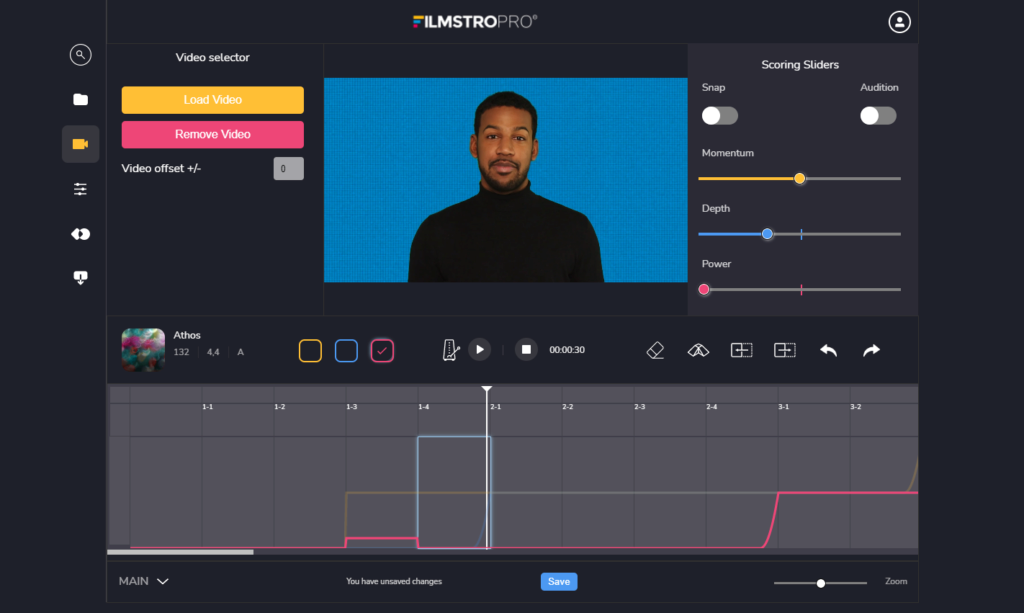Uncheck the pink Power lane checkbox
This screenshot has width=1024, height=613.
coord(382,351)
